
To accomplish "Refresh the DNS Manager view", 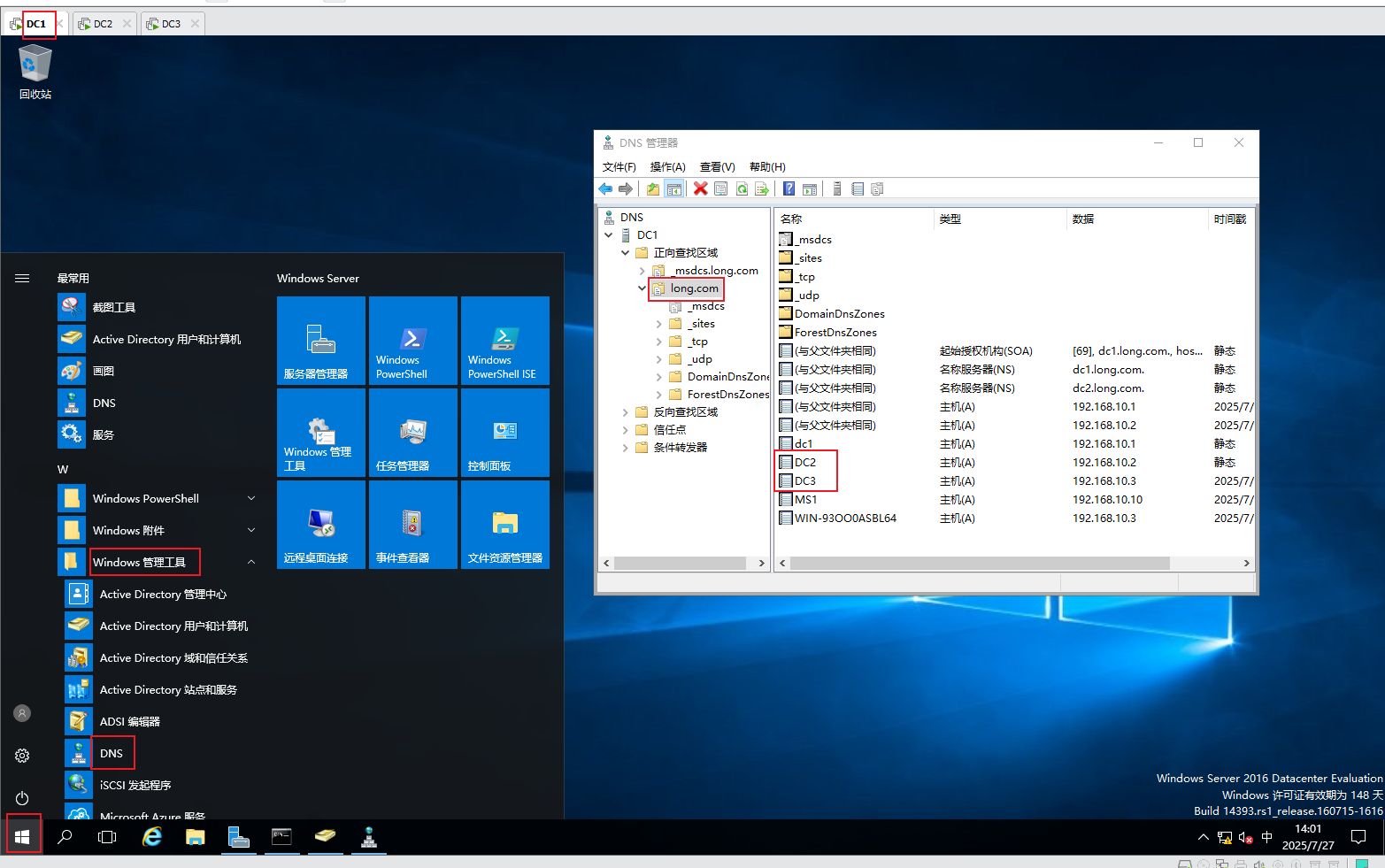I will (x=742, y=188).
